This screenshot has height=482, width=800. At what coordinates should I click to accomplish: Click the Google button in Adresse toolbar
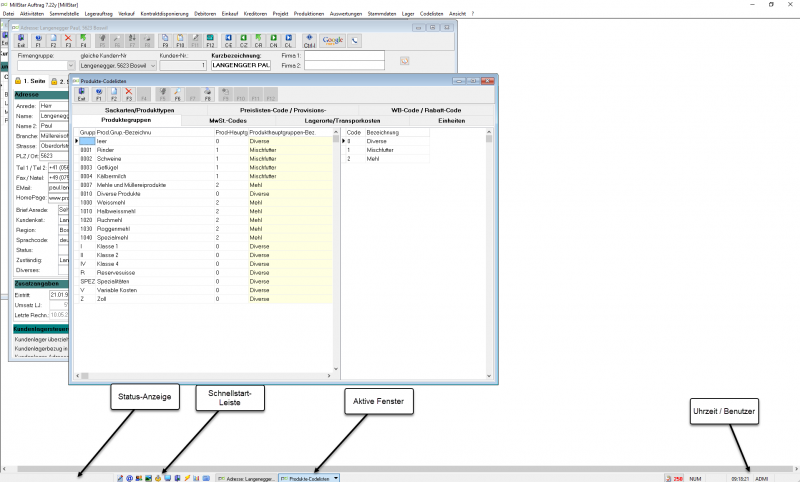[x=332, y=41]
